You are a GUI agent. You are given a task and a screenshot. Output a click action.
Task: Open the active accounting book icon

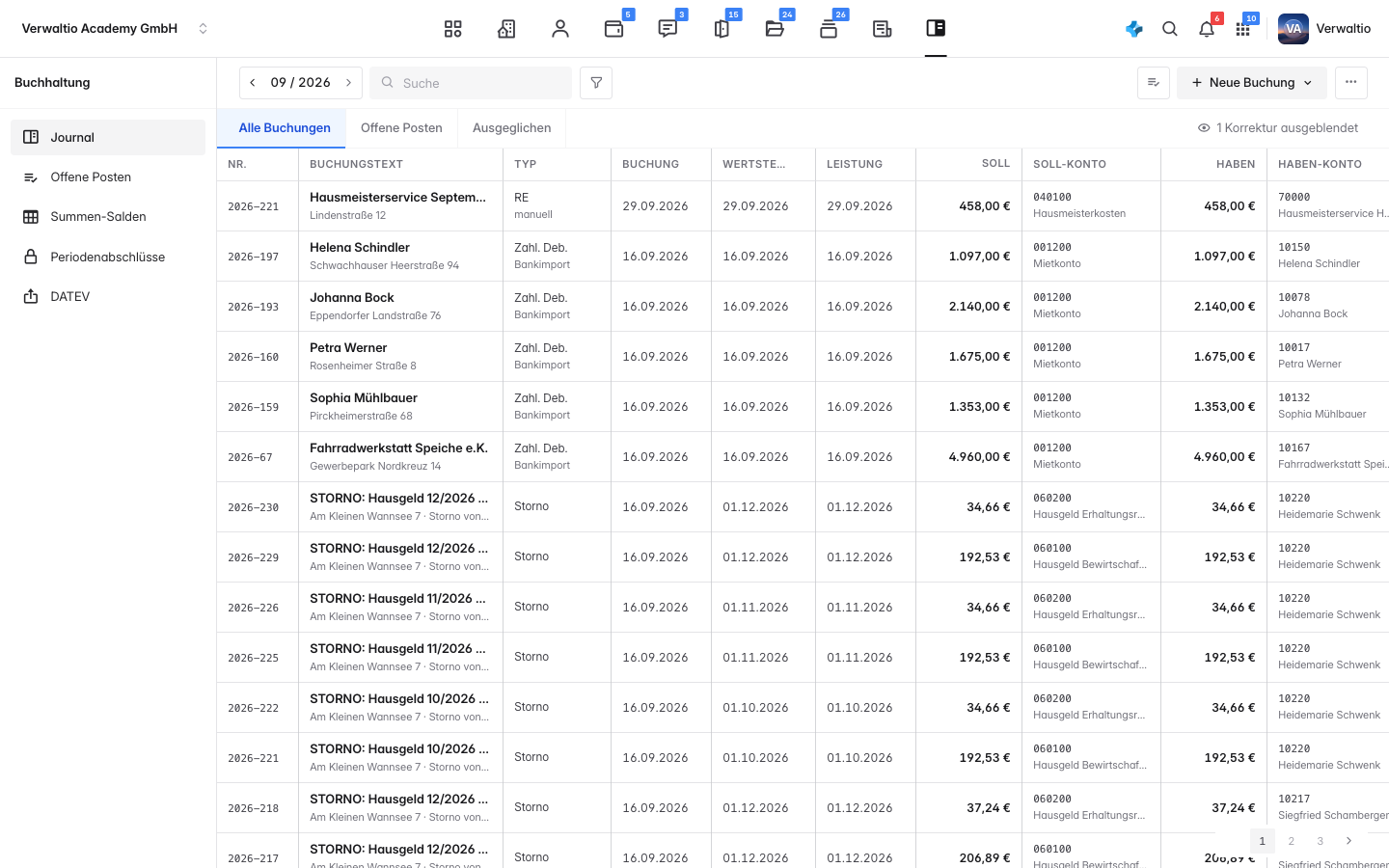(936, 29)
